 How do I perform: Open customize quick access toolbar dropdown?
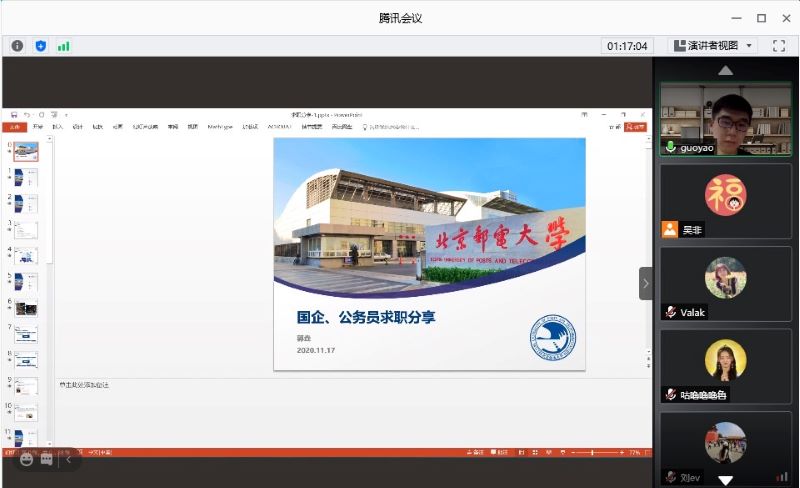[x=66, y=115]
